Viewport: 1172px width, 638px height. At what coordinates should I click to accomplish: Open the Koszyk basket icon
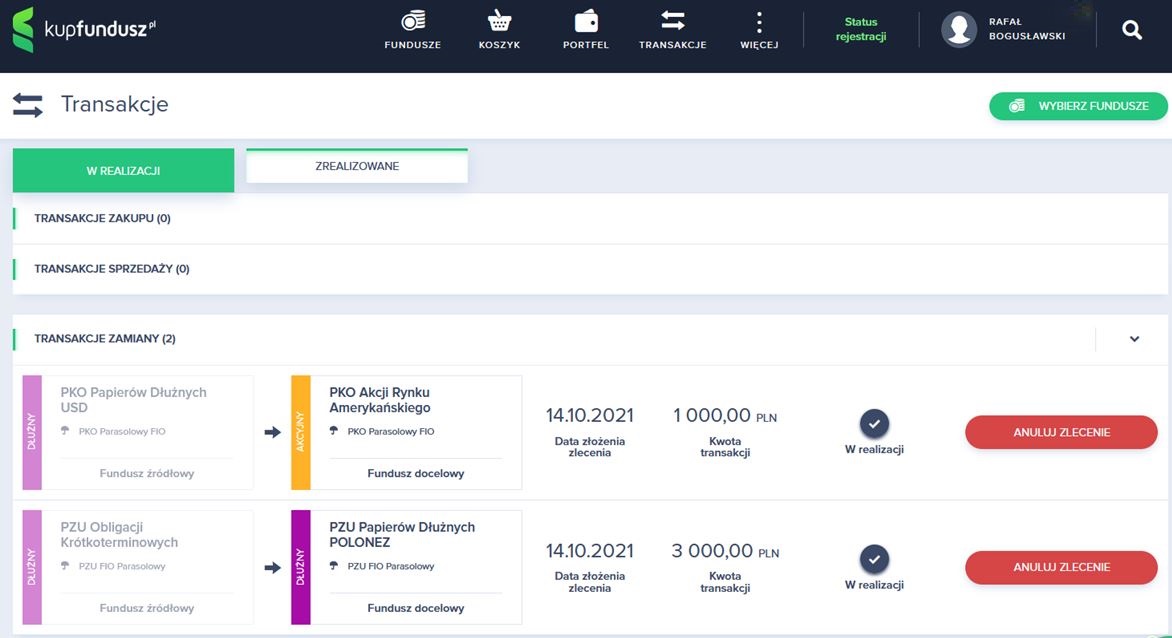pos(499,21)
